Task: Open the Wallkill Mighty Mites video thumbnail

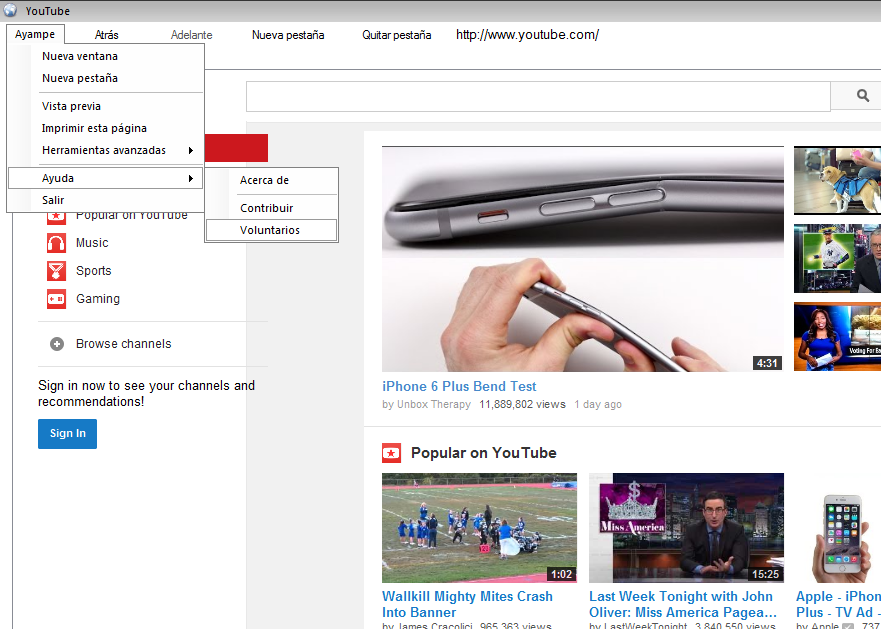Action: pyautogui.click(x=478, y=527)
